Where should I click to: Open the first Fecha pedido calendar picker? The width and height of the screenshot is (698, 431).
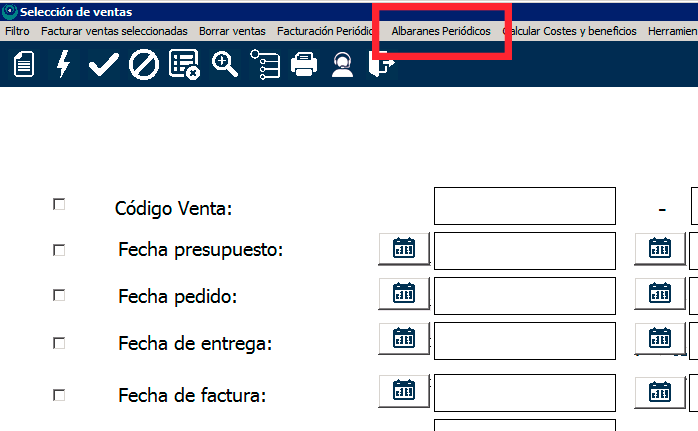click(403, 293)
